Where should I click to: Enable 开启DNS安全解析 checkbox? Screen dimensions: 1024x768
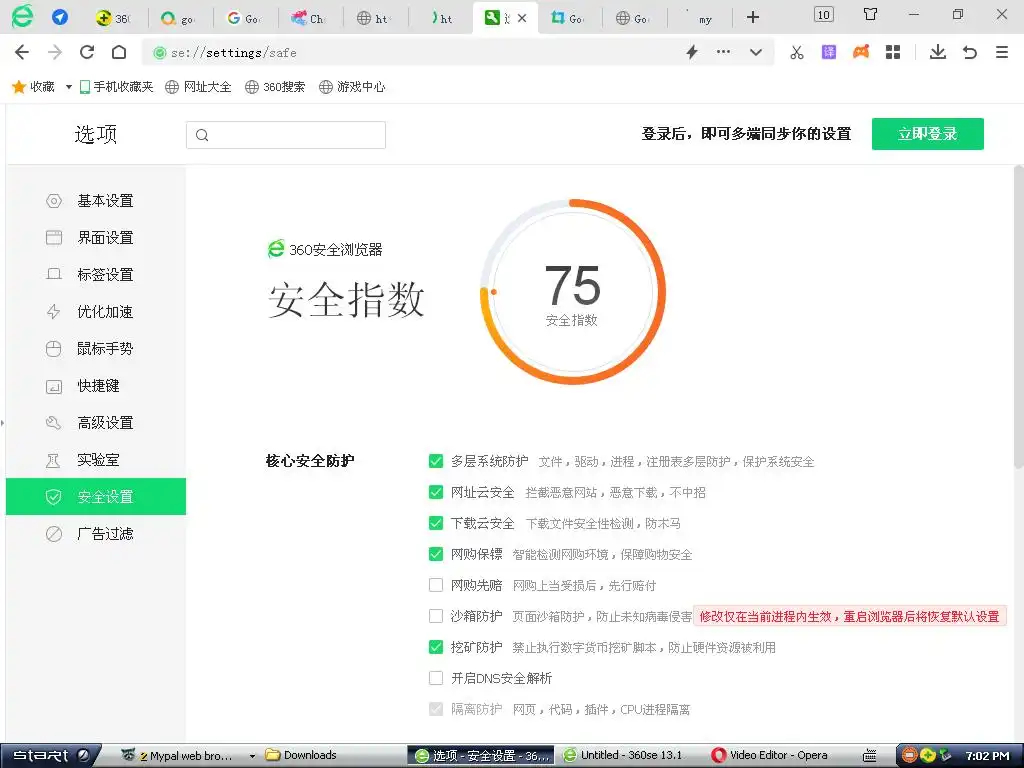(436, 678)
